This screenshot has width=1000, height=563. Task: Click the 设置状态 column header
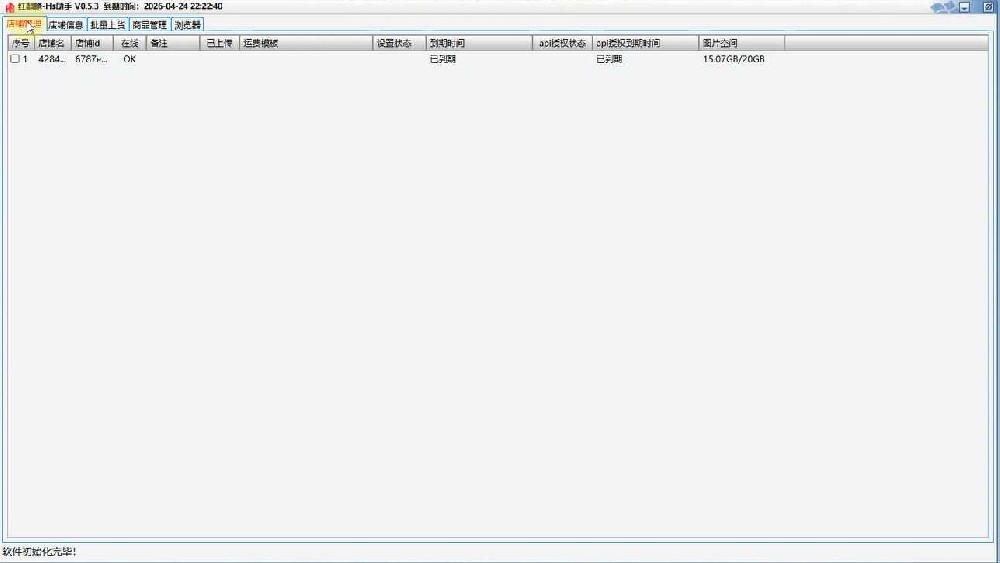tap(399, 43)
